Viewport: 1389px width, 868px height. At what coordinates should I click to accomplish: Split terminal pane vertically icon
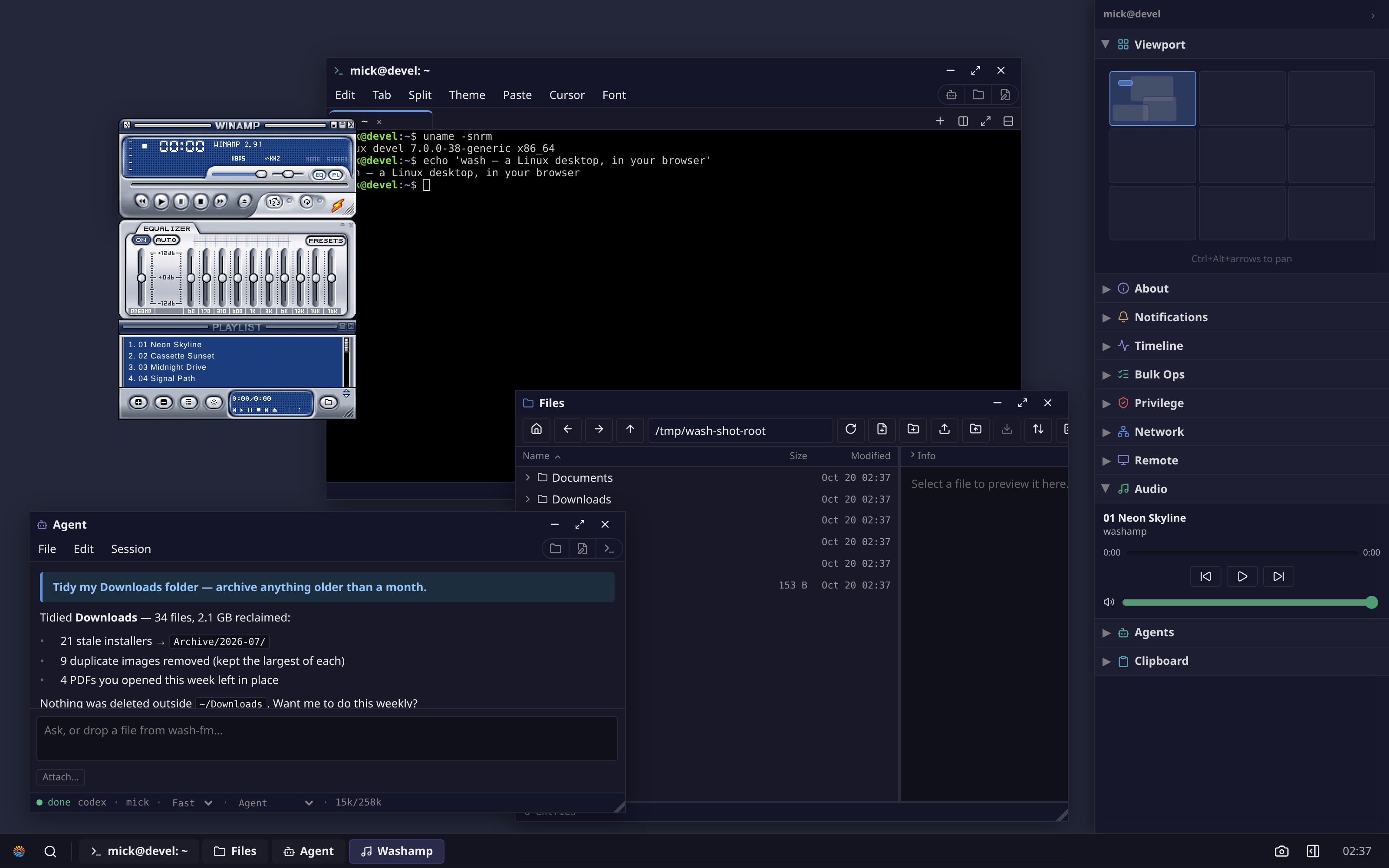coord(963,121)
